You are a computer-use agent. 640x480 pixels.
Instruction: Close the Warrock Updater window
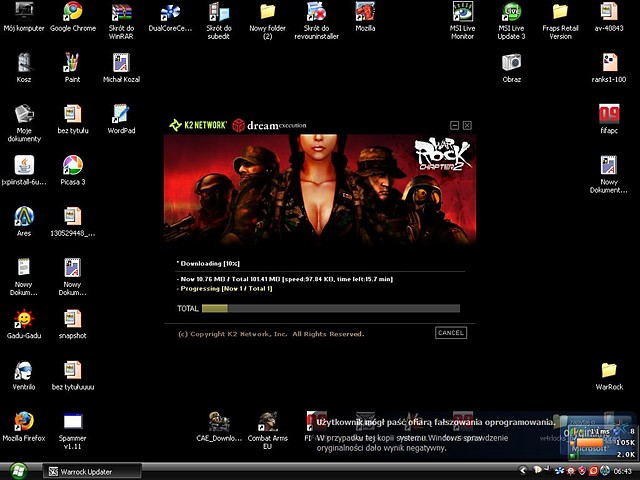[x=467, y=125]
